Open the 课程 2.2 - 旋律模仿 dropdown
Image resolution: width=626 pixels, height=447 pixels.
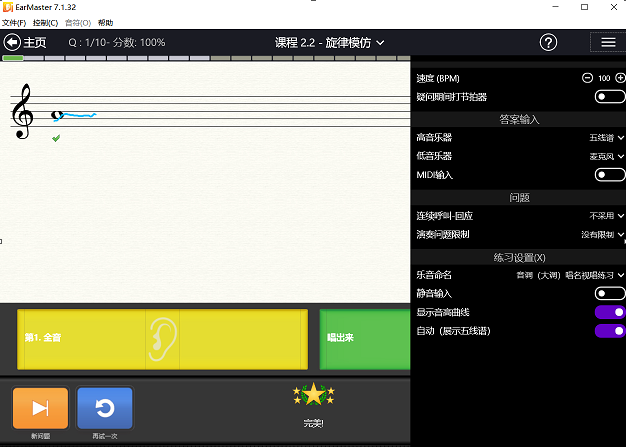click(x=330, y=42)
